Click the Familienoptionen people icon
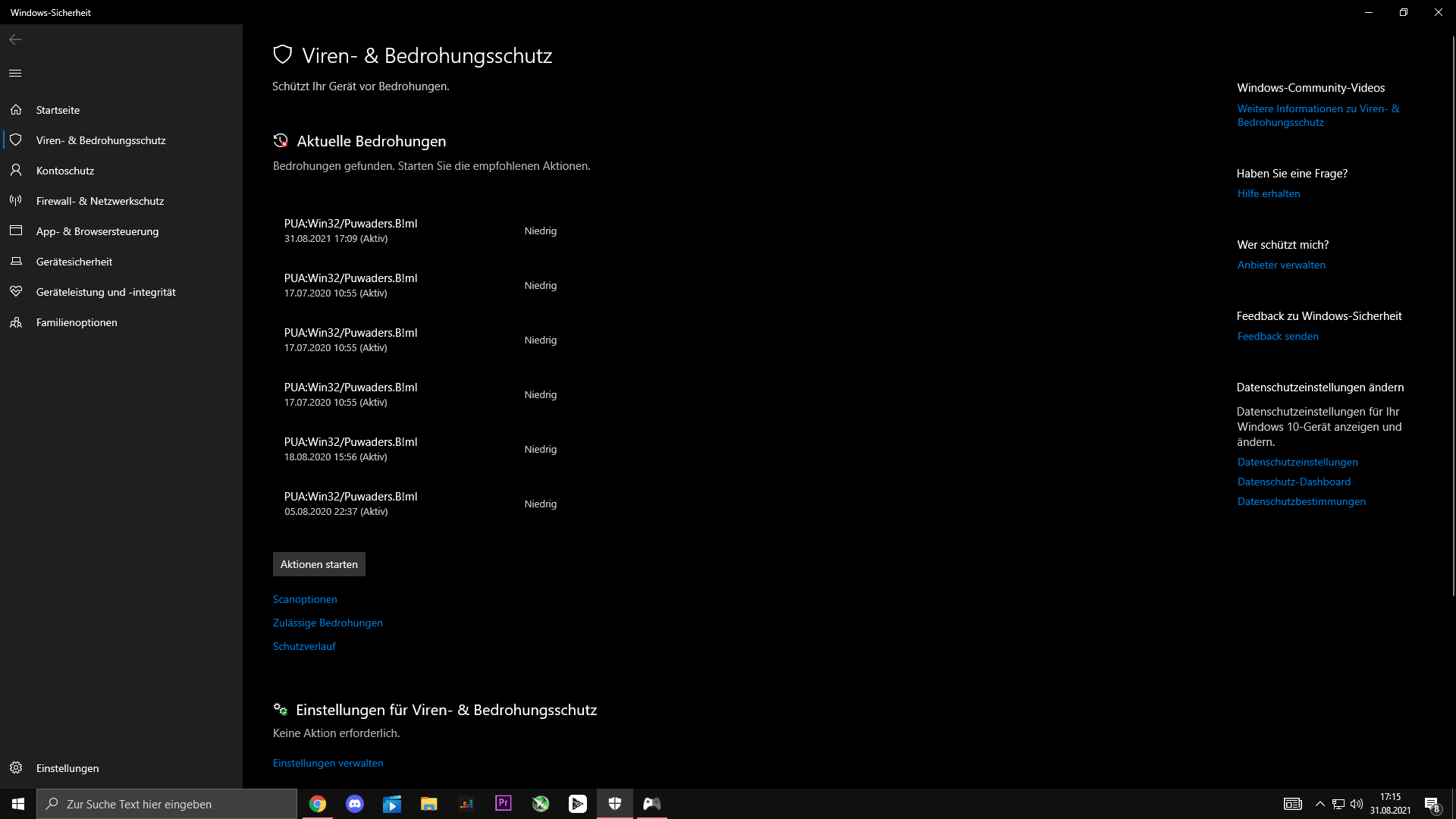Image resolution: width=1456 pixels, height=819 pixels. click(x=16, y=322)
